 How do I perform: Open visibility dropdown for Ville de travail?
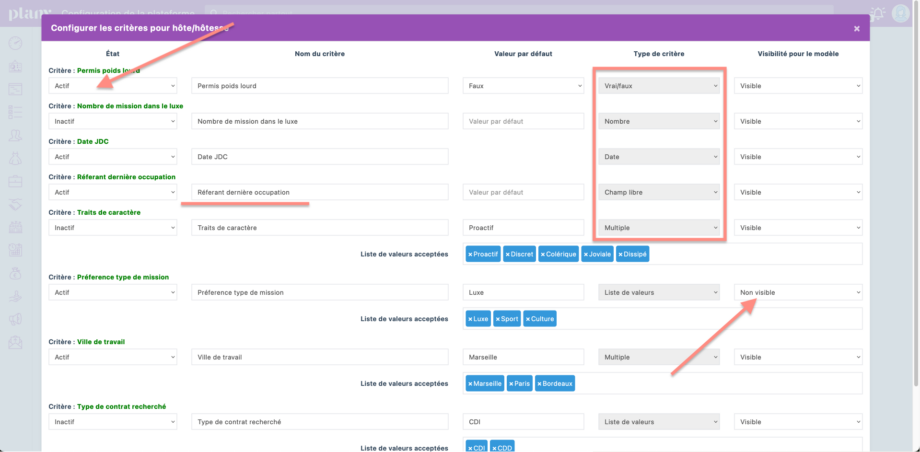pos(798,357)
